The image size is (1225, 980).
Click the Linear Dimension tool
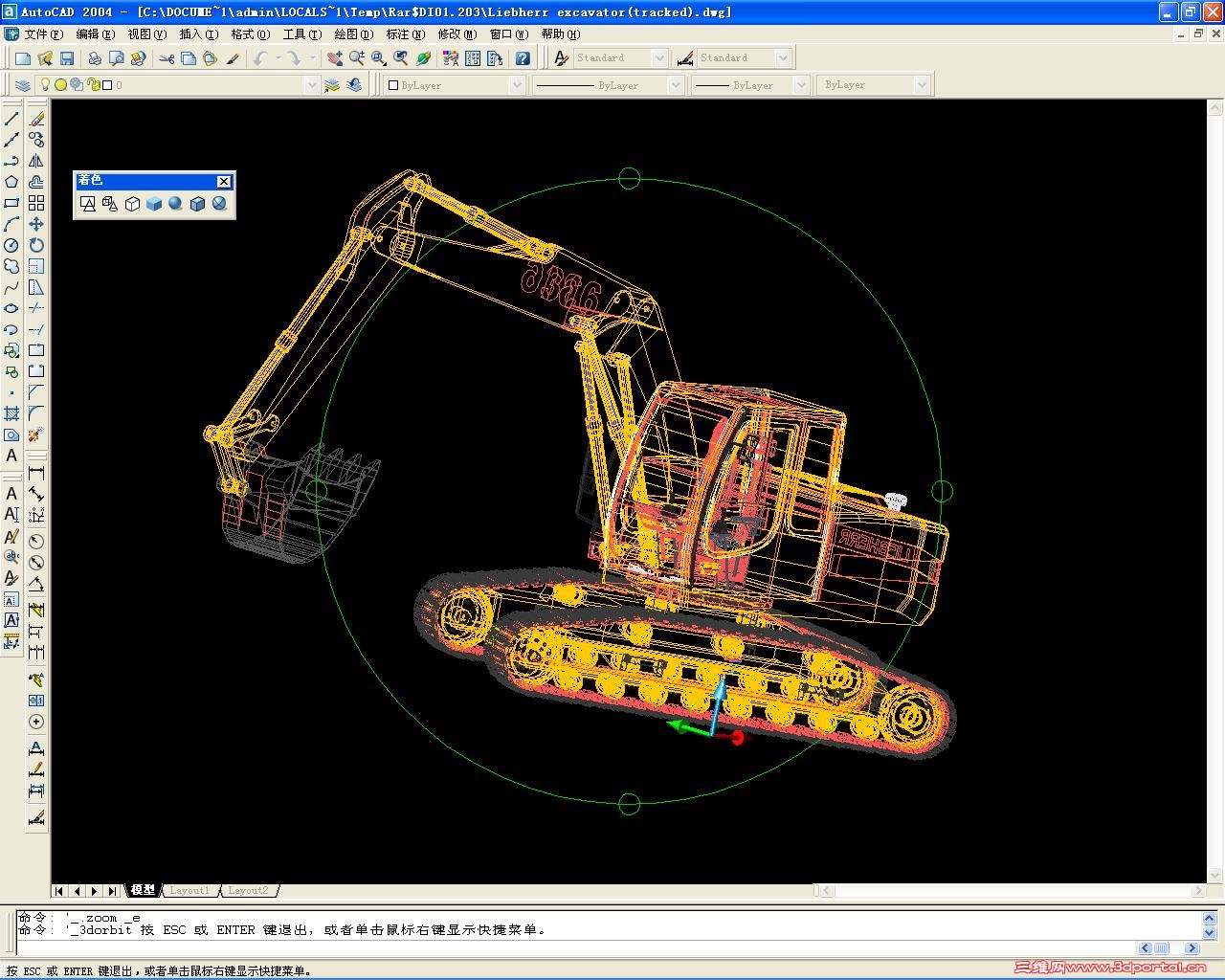coord(36,473)
